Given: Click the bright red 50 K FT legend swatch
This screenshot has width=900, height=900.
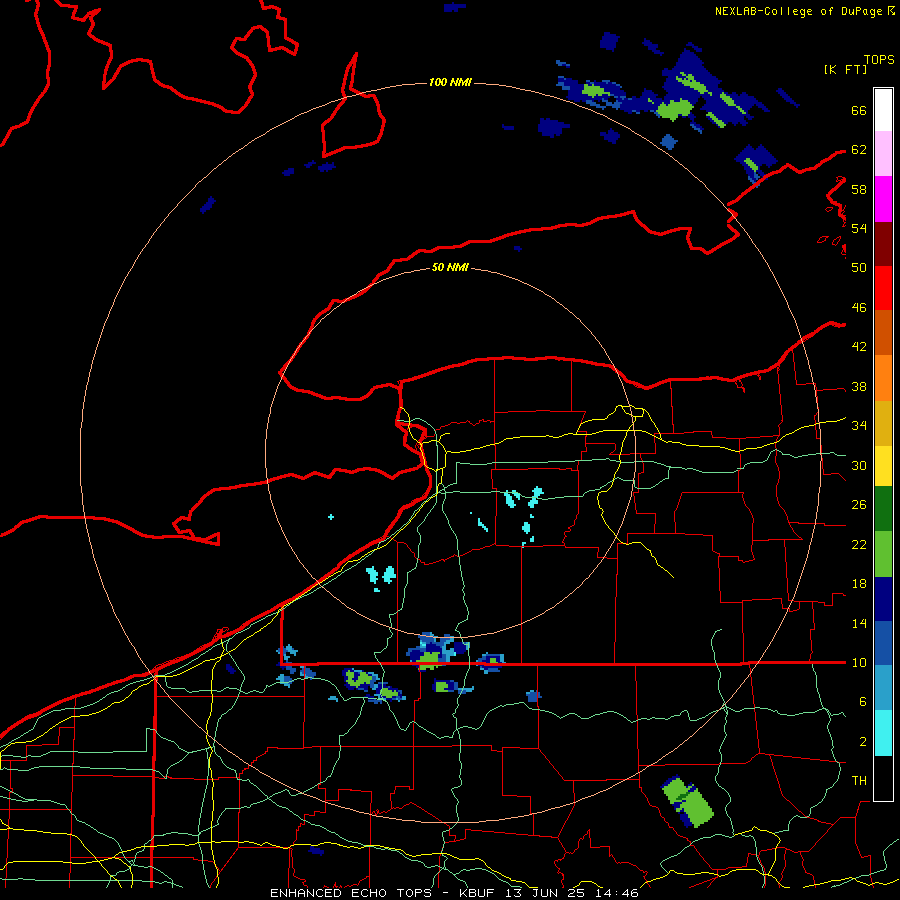Looking at the screenshot, I should click(x=883, y=288).
